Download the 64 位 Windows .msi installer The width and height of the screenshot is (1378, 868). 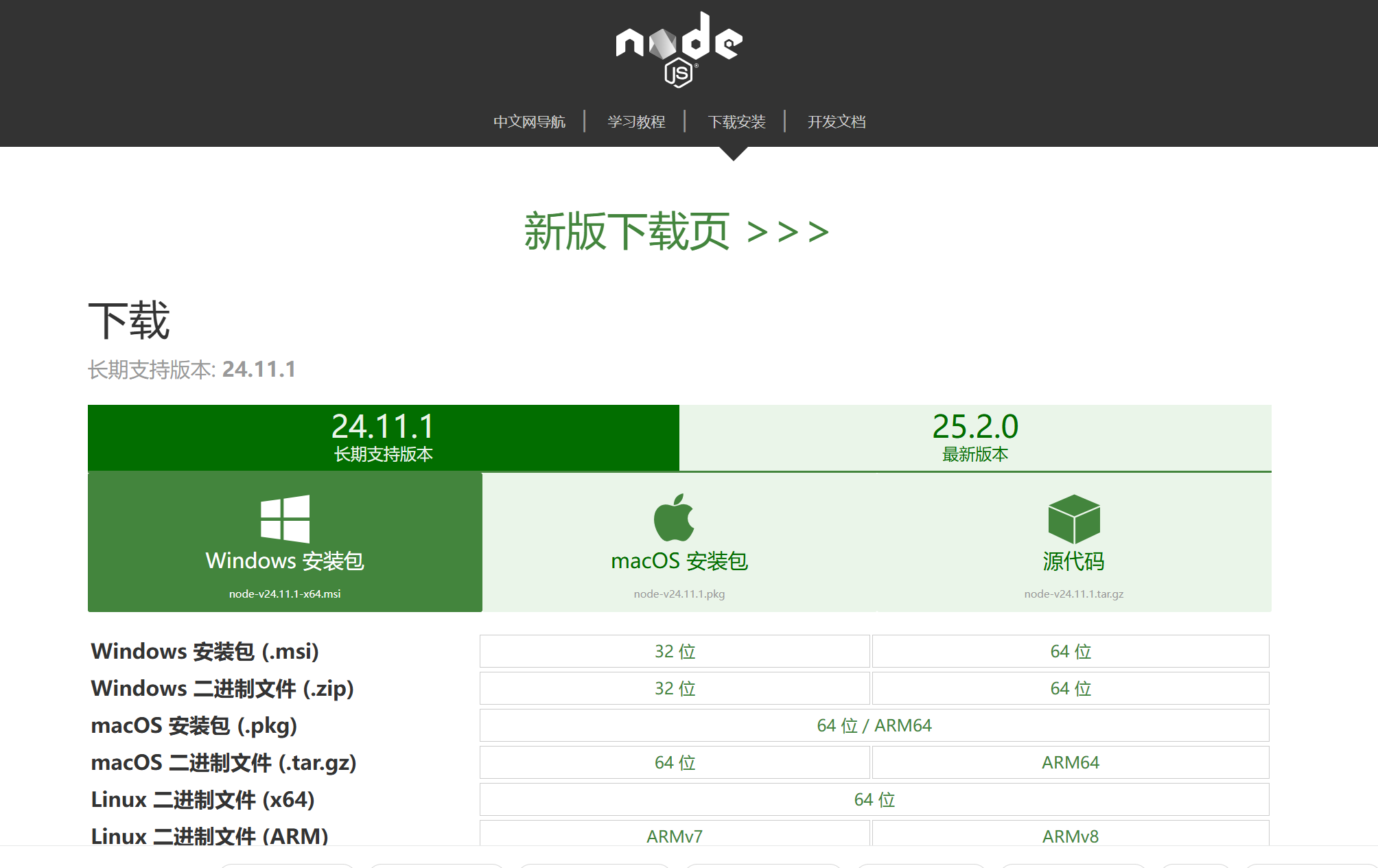click(x=1071, y=651)
